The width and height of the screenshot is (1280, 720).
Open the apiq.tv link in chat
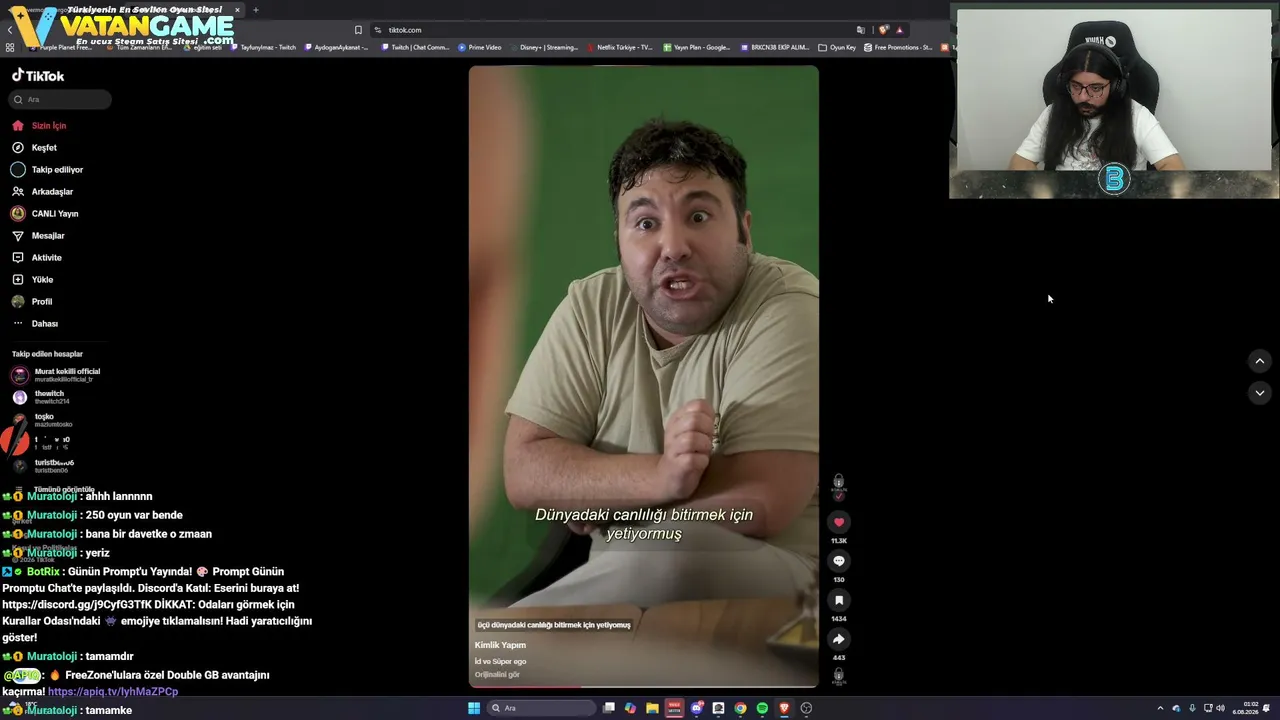tap(113, 691)
